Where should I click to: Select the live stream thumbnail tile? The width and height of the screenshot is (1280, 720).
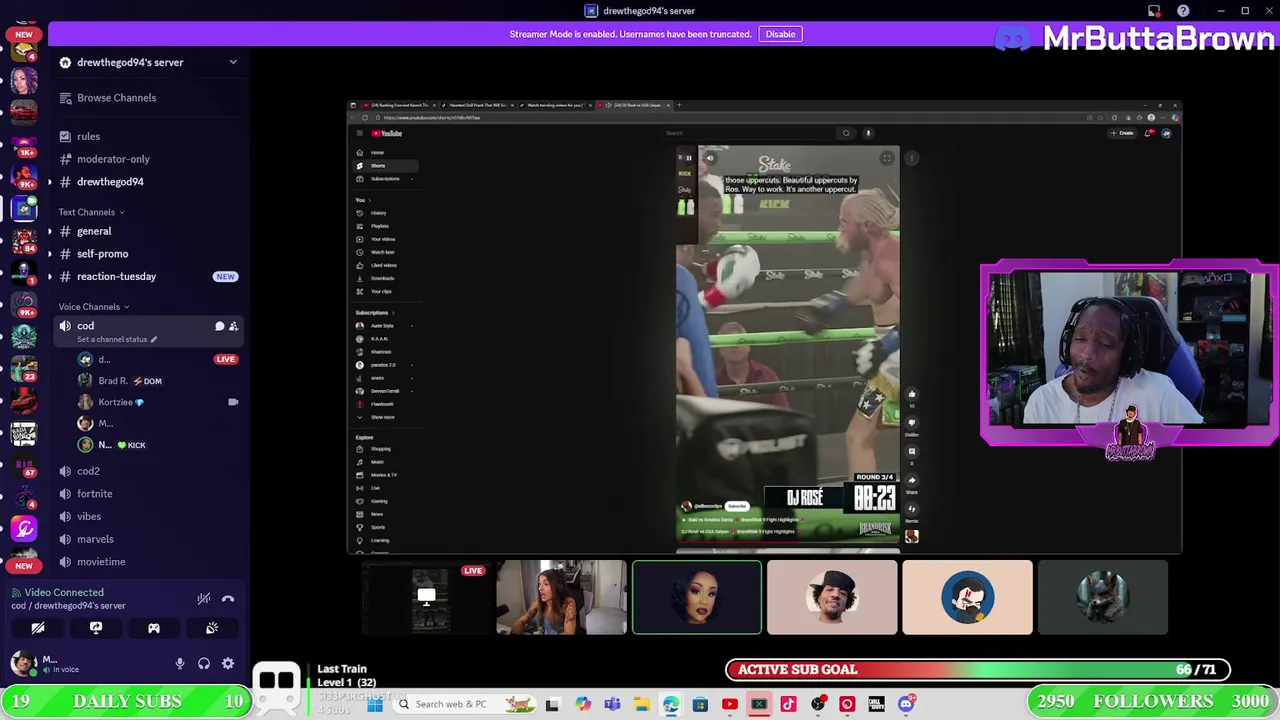point(427,597)
